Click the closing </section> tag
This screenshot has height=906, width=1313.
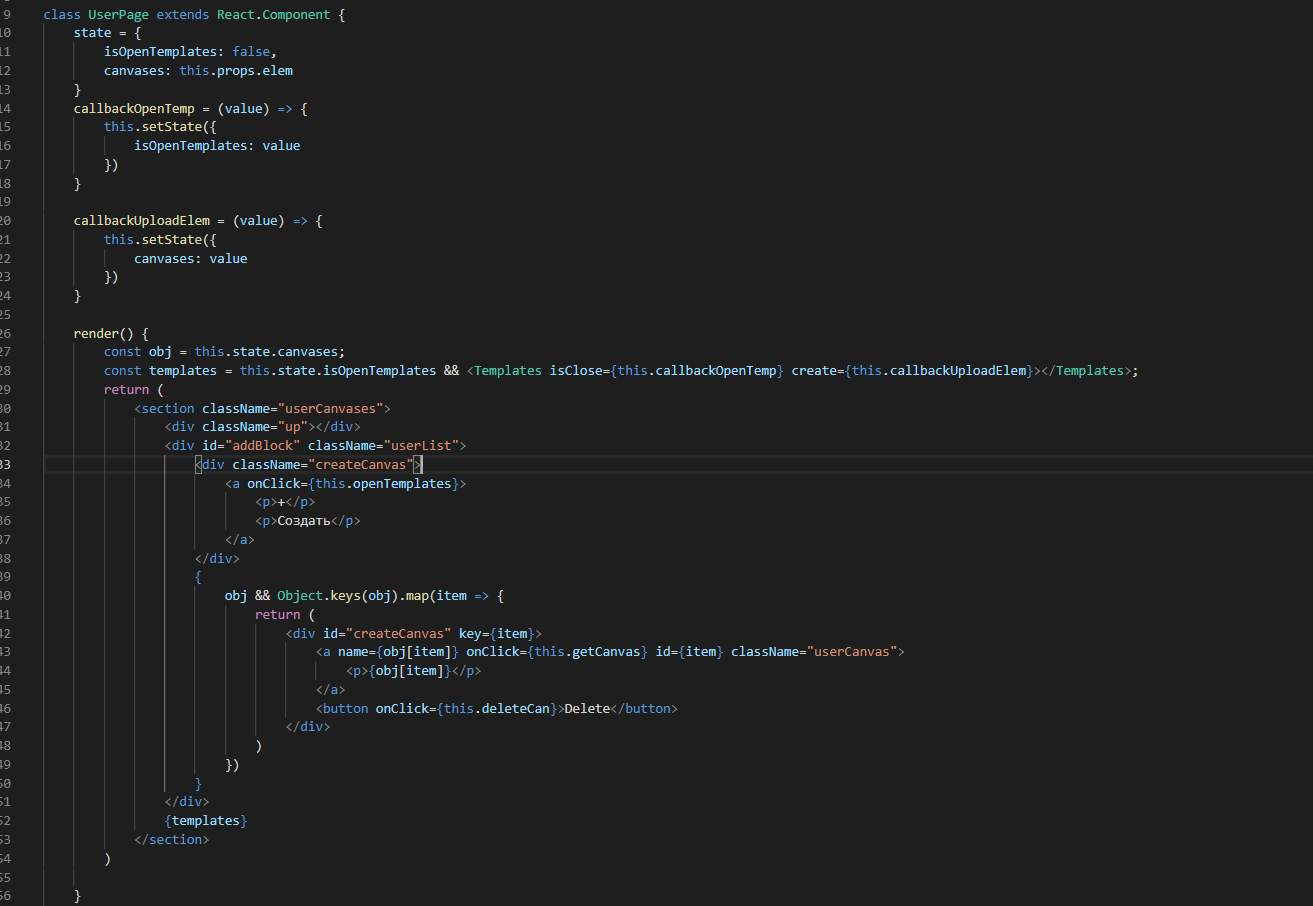pos(172,839)
